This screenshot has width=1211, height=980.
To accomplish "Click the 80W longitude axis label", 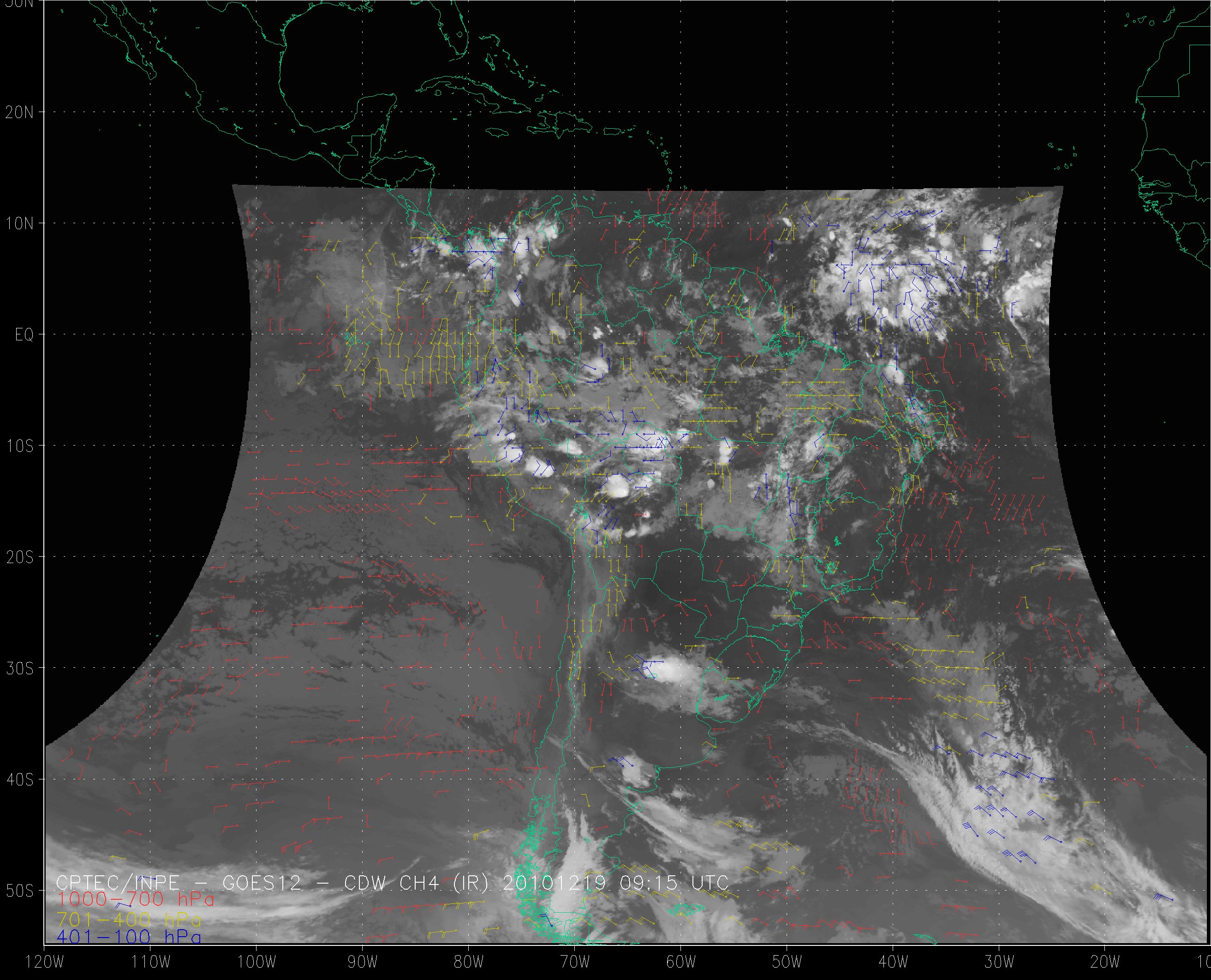I will 469,962.
